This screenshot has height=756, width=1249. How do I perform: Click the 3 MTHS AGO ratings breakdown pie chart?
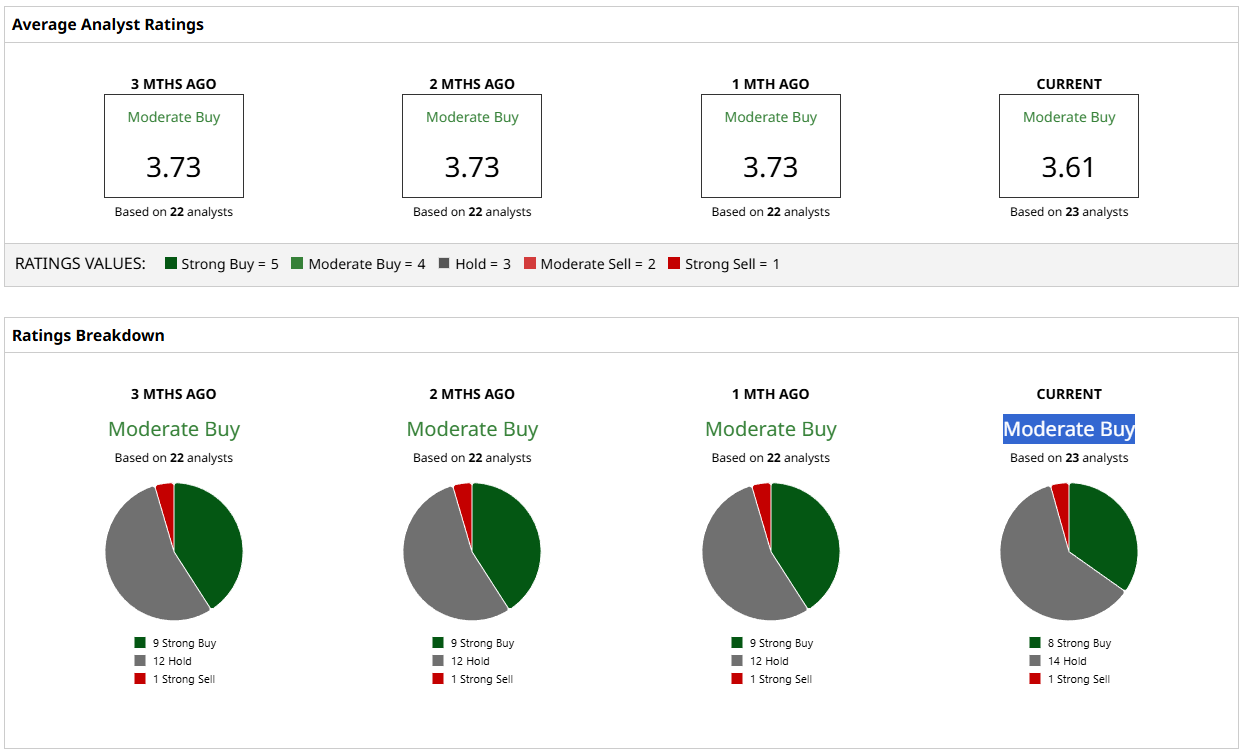point(174,551)
